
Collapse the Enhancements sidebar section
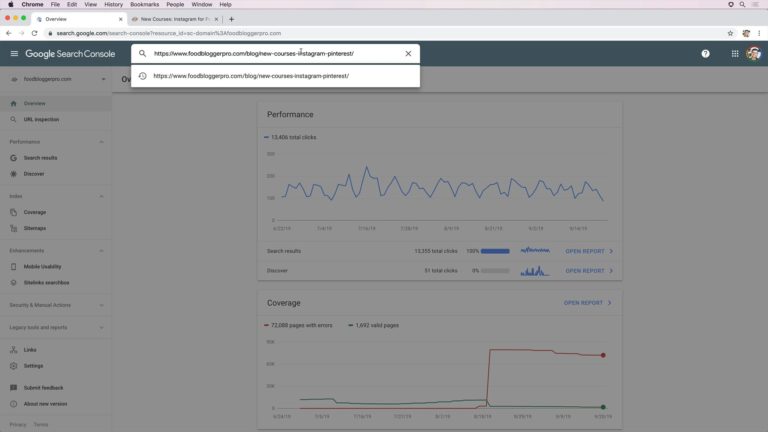pyautogui.click(x=101, y=251)
